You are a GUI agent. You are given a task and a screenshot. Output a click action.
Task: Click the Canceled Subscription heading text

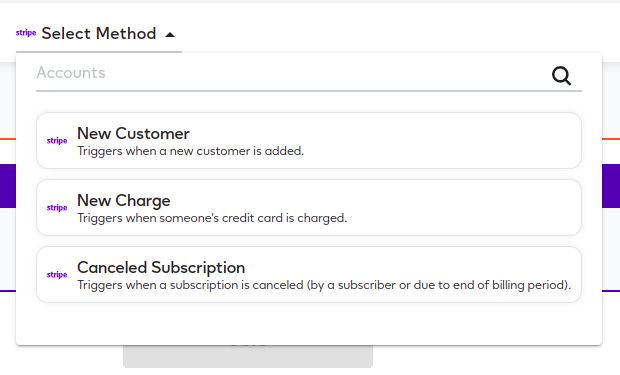point(161,267)
